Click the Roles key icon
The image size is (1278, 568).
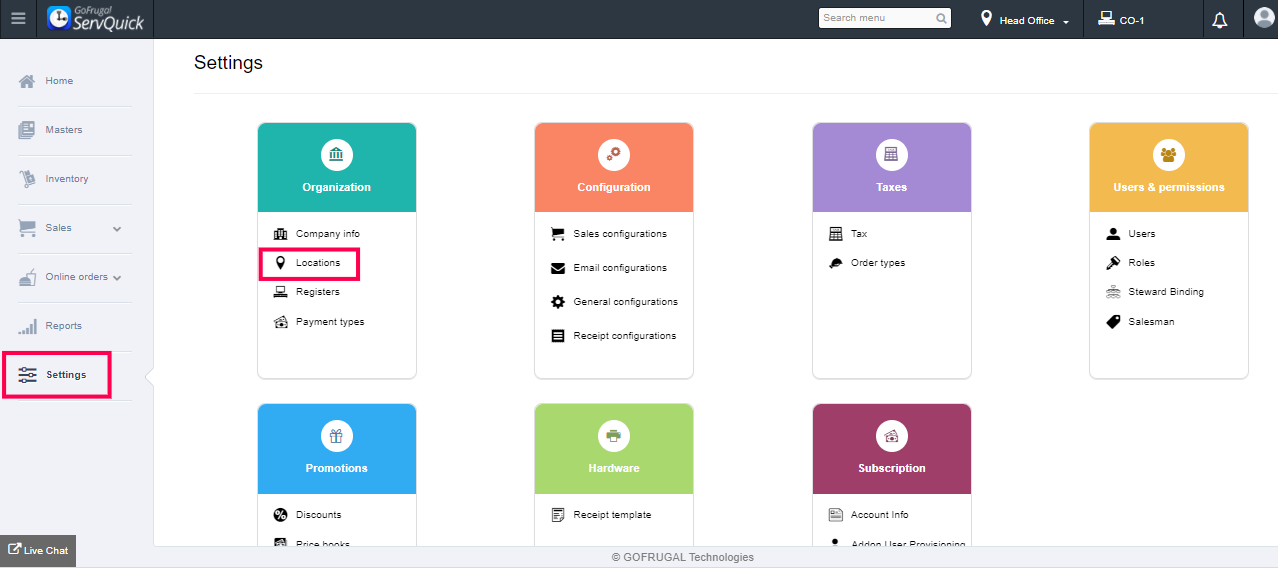coord(1113,263)
